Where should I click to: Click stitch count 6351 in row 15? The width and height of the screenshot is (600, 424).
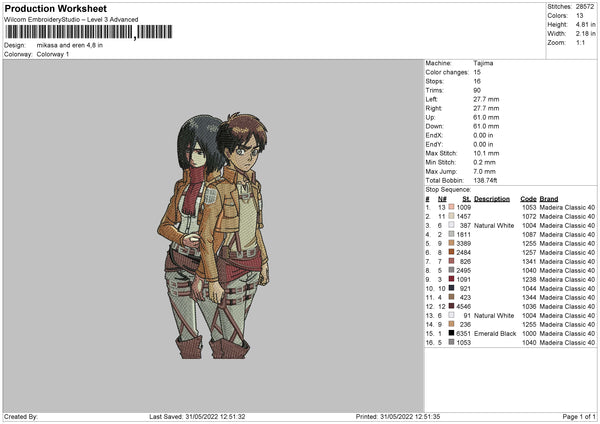pos(463,334)
